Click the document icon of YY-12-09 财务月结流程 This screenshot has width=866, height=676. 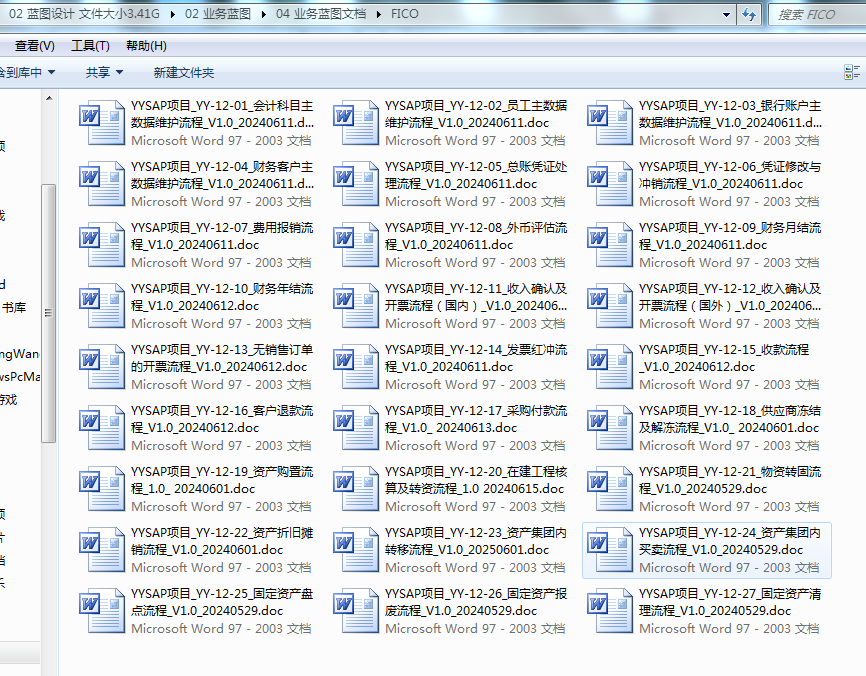(x=610, y=246)
